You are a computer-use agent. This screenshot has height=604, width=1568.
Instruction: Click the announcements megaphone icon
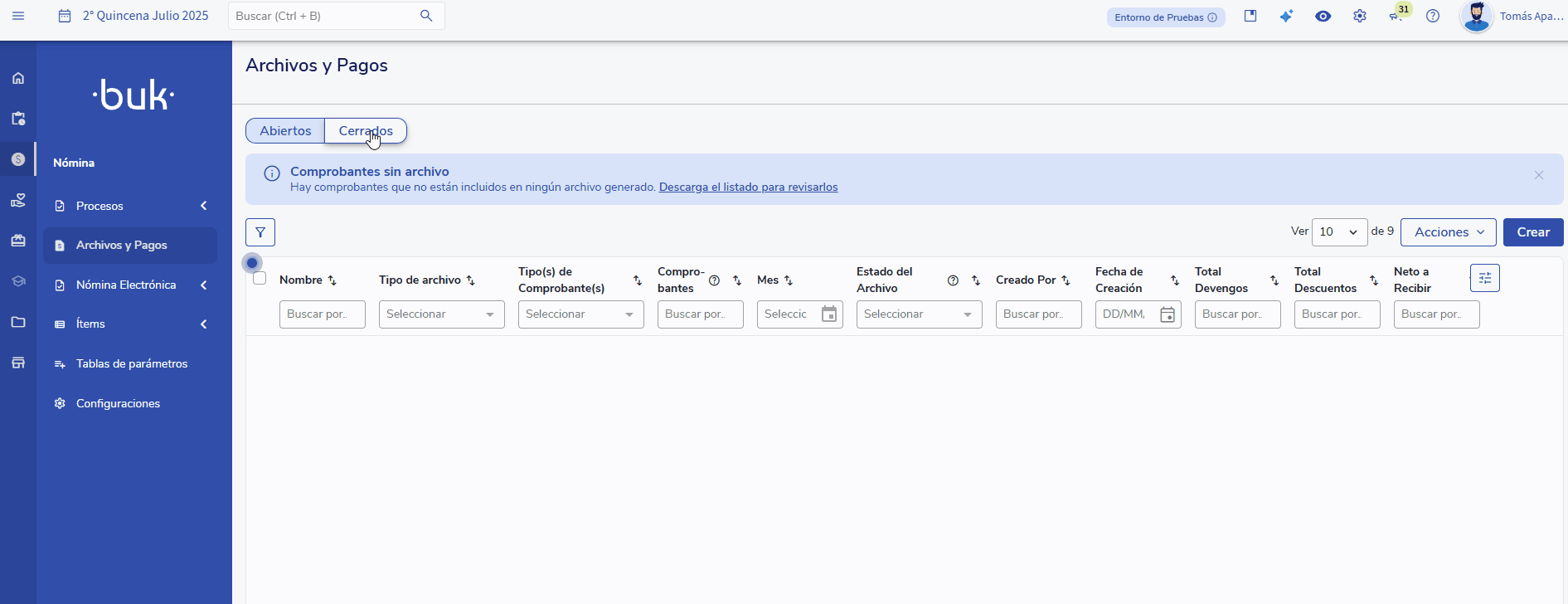(x=1396, y=17)
